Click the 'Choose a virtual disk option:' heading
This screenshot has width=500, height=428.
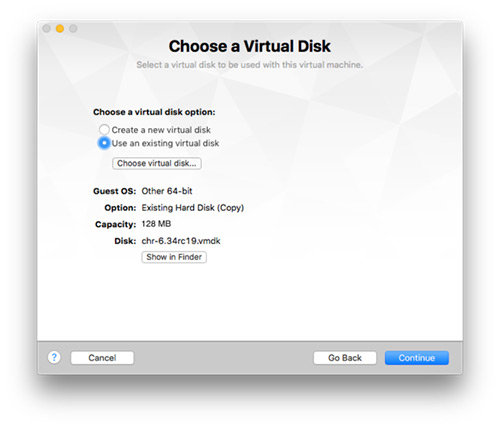(154, 112)
